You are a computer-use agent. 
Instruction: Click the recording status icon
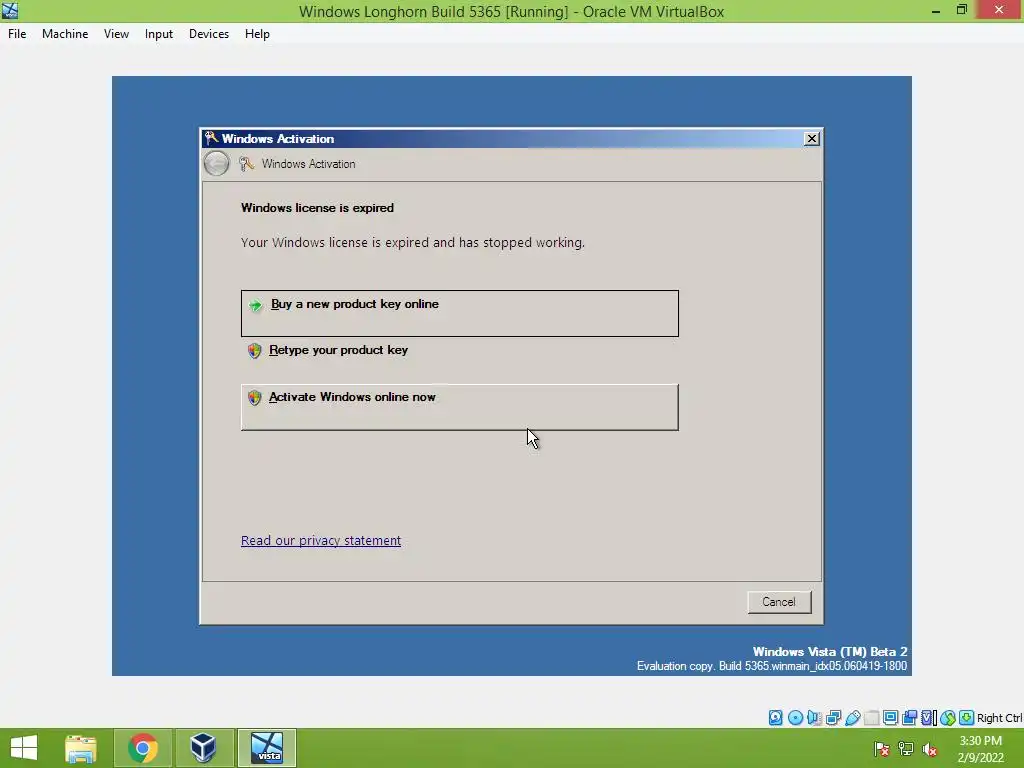point(909,718)
